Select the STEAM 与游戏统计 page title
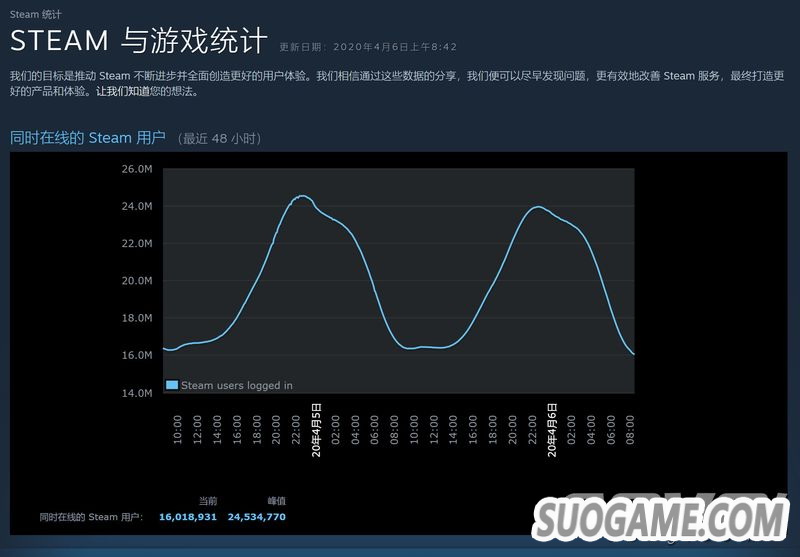800x557 pixels. coord(139,42)
